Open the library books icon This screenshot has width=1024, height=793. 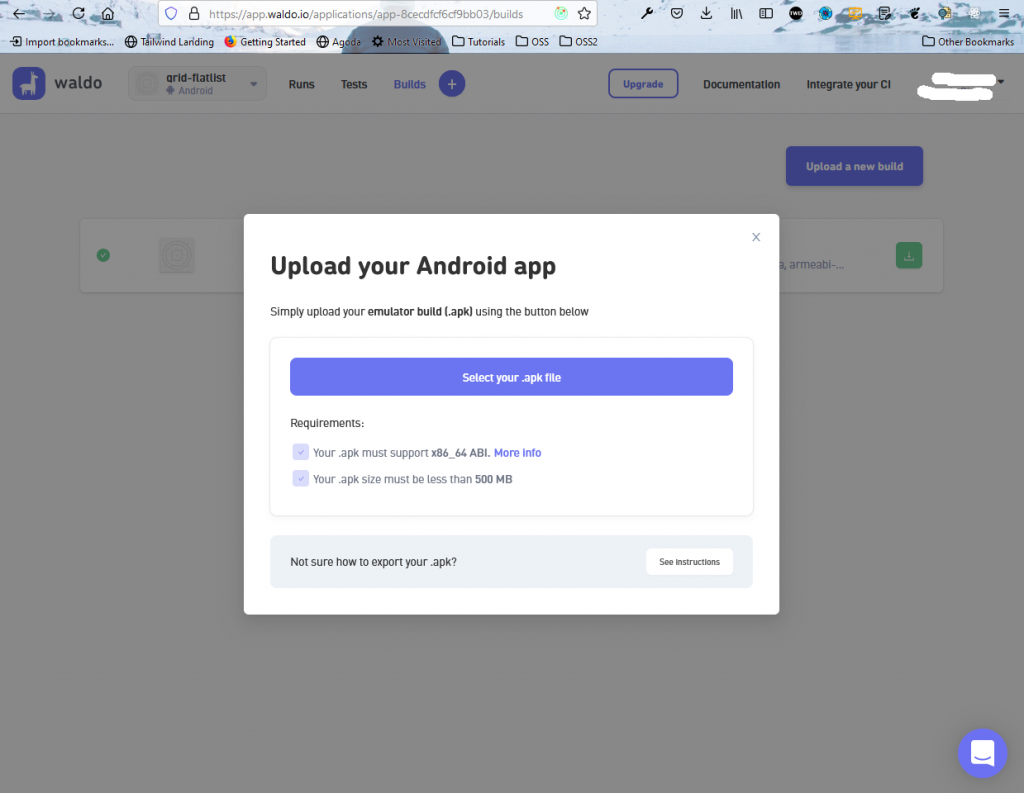tap(737, 13)
